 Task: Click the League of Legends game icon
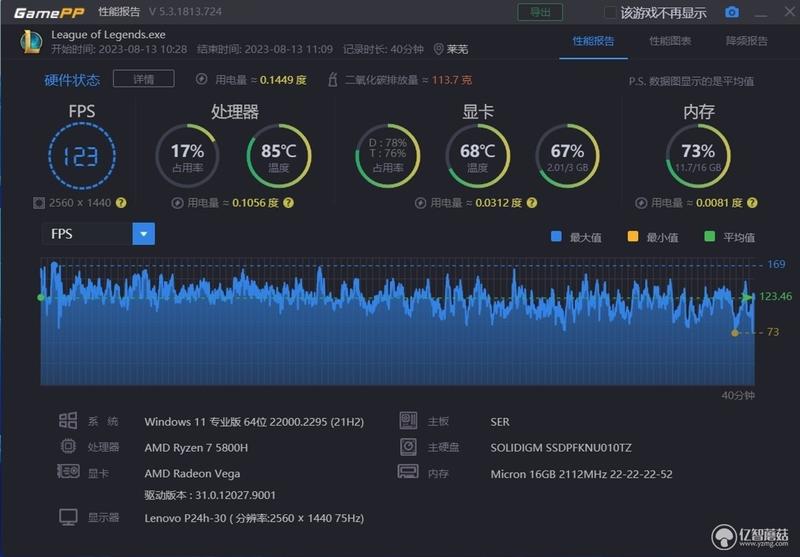[32, 42]
